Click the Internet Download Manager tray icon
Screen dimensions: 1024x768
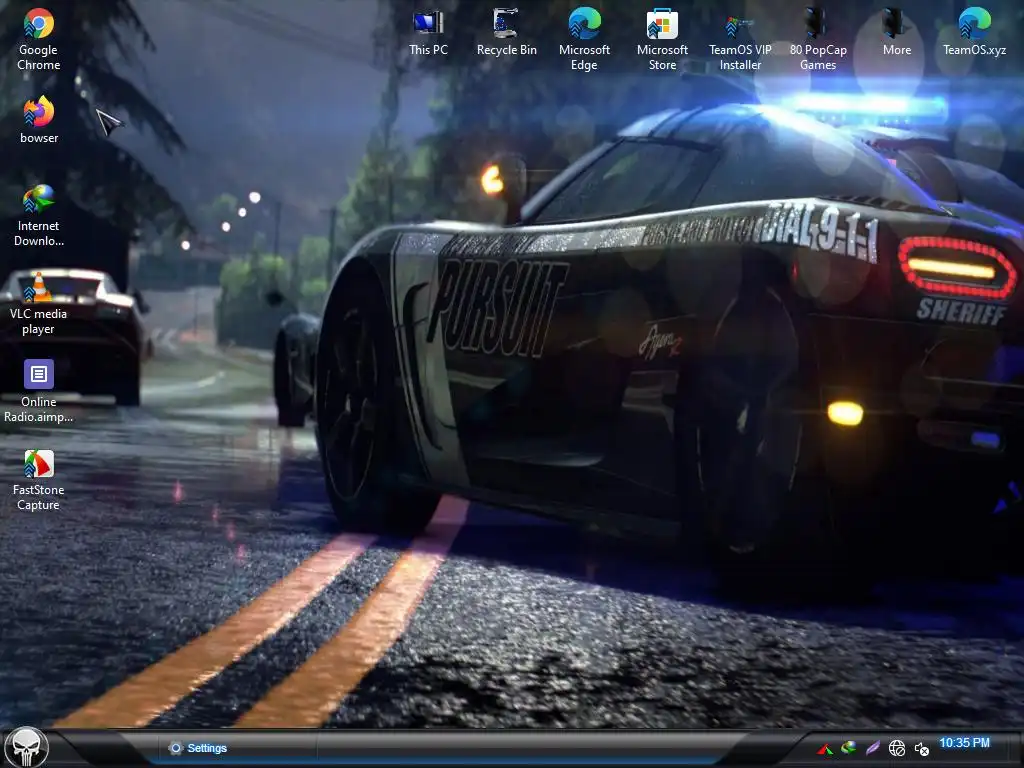coord(848,748)
